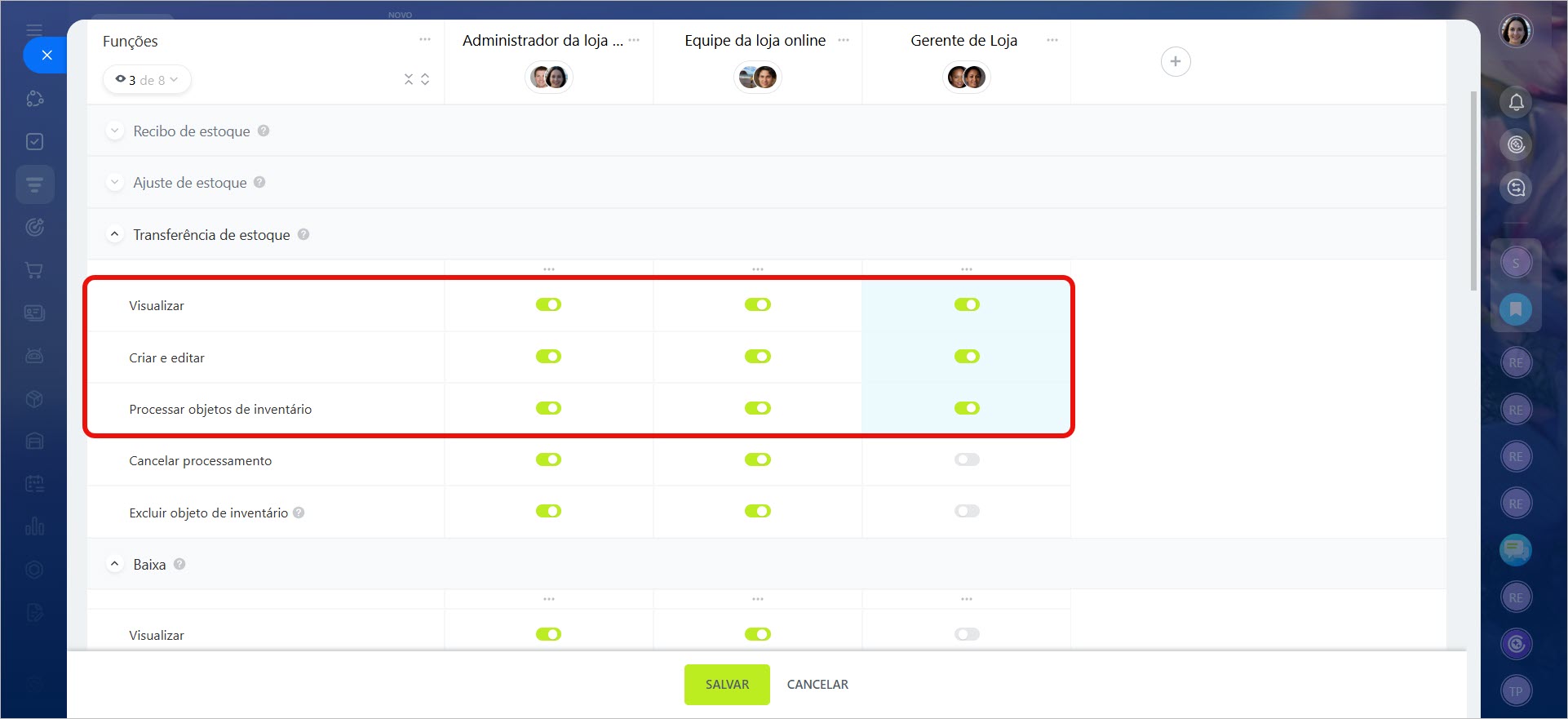This screenshot has height=719, width=1568.
Task: Open options menu for Equipe da loja online
Action: 844,40
